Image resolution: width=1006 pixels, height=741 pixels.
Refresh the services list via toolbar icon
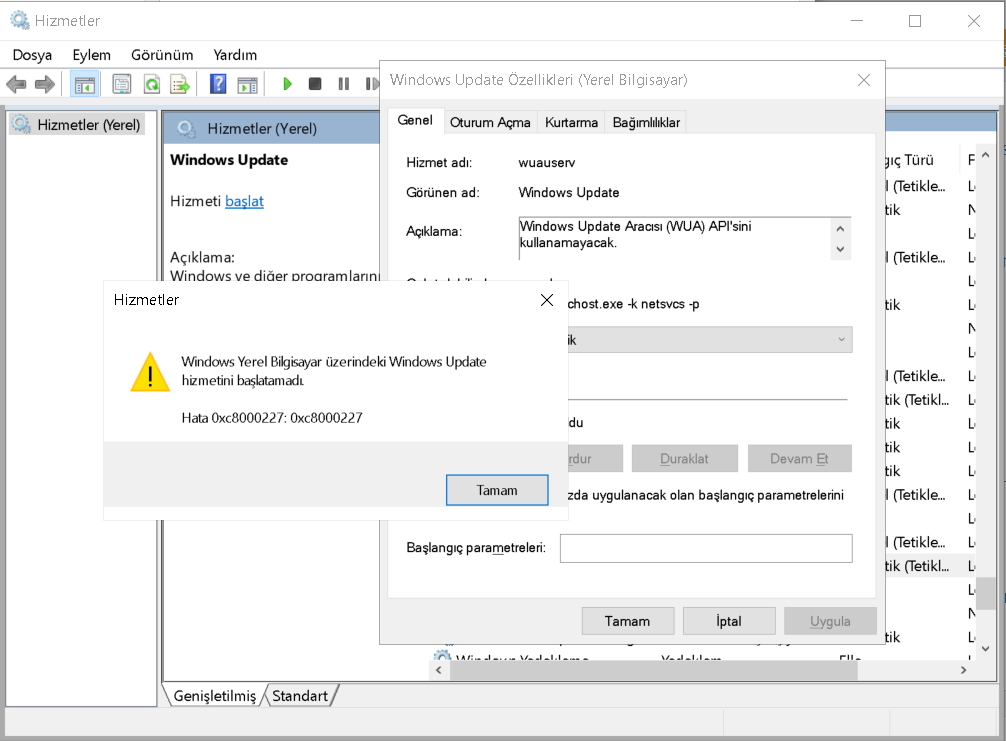point(152,84)
